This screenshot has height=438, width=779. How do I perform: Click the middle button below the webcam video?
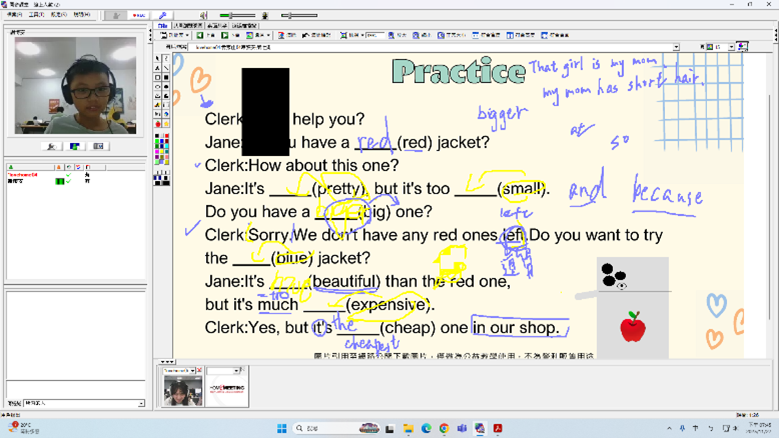[x=75, y=146]
